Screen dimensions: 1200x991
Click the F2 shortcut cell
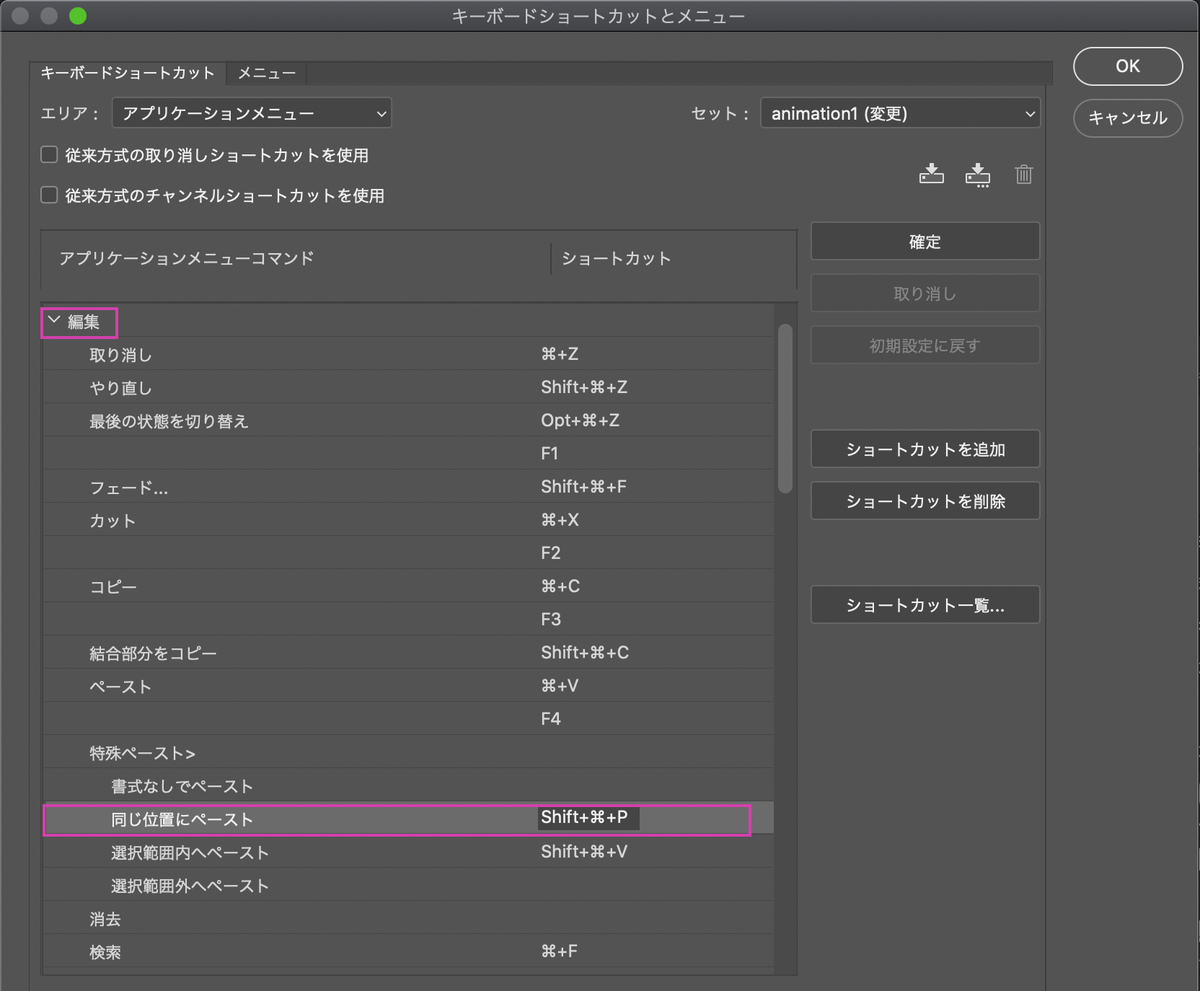pyautogui.click(x=551, y=553)
